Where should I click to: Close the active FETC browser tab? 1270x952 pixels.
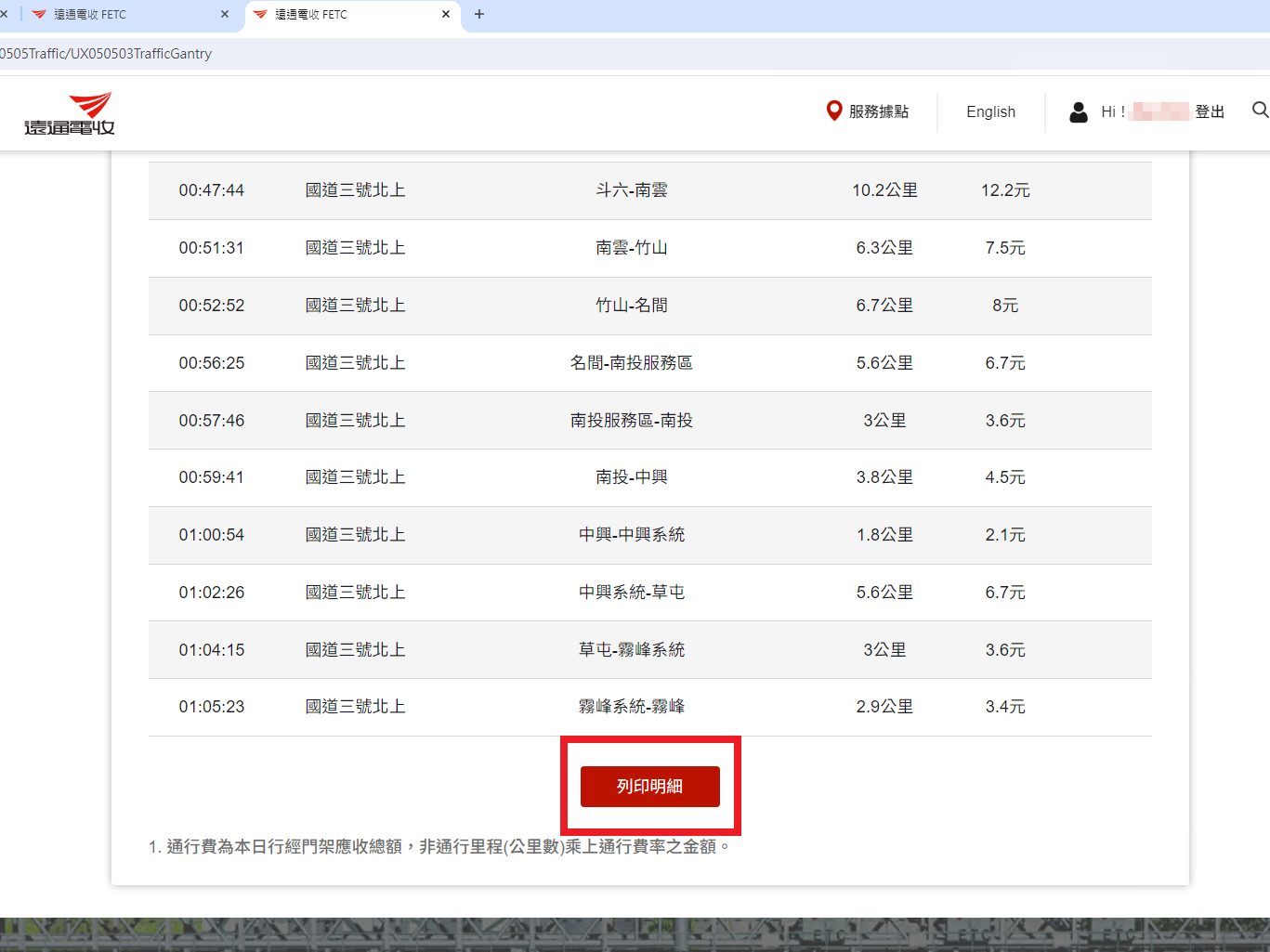pos(446,14)
